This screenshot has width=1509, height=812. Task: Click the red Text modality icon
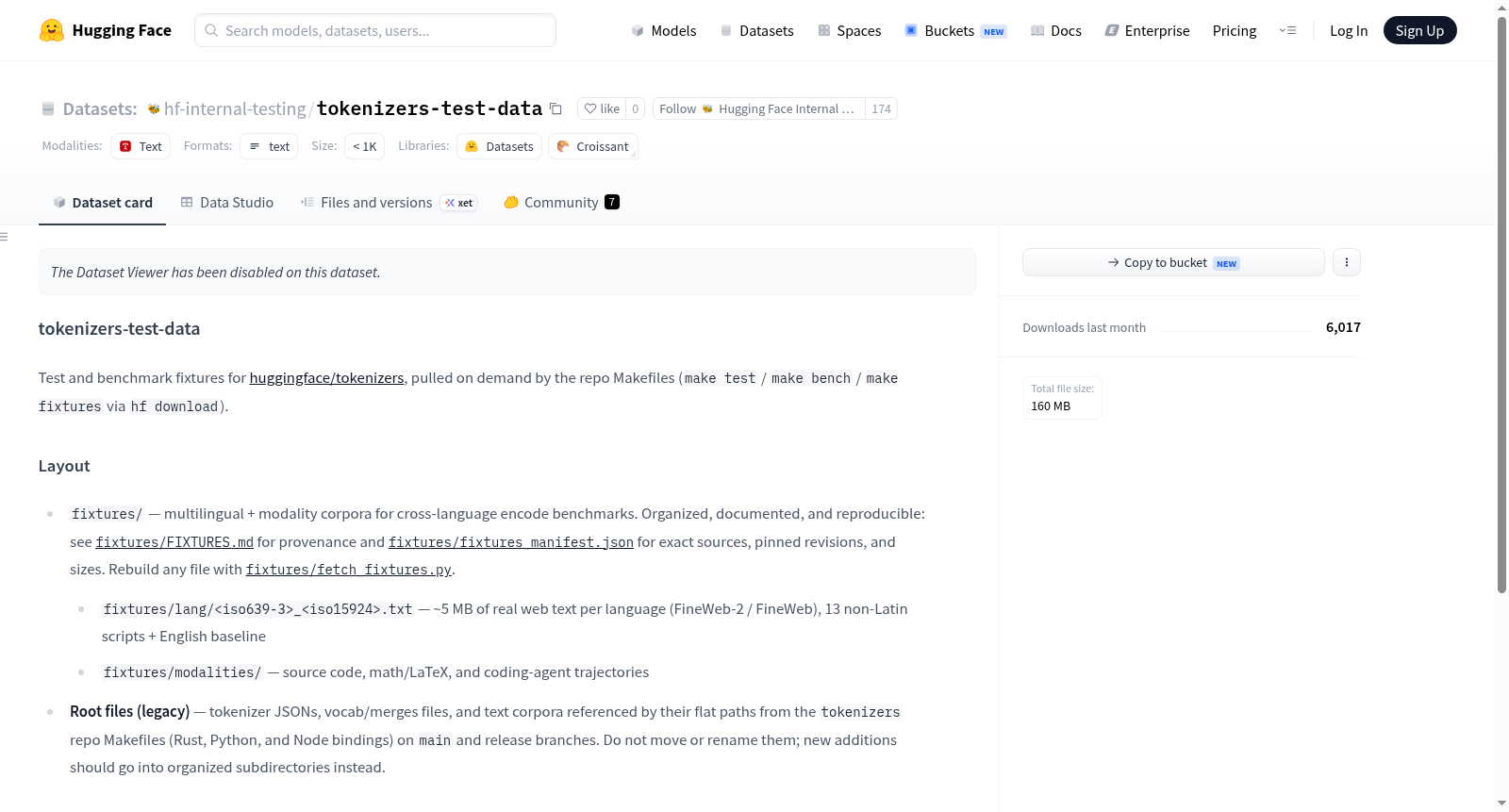pyautogui.click(x=125, y=146)
